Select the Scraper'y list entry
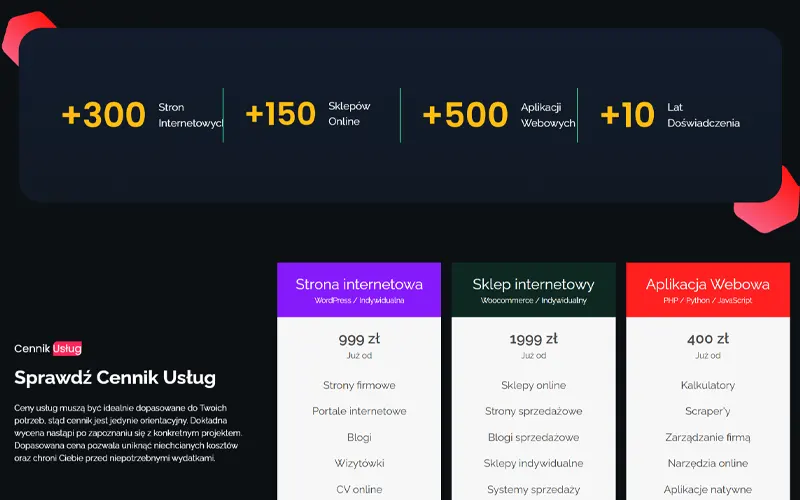The image size is (800, 500). pos(707,411)
